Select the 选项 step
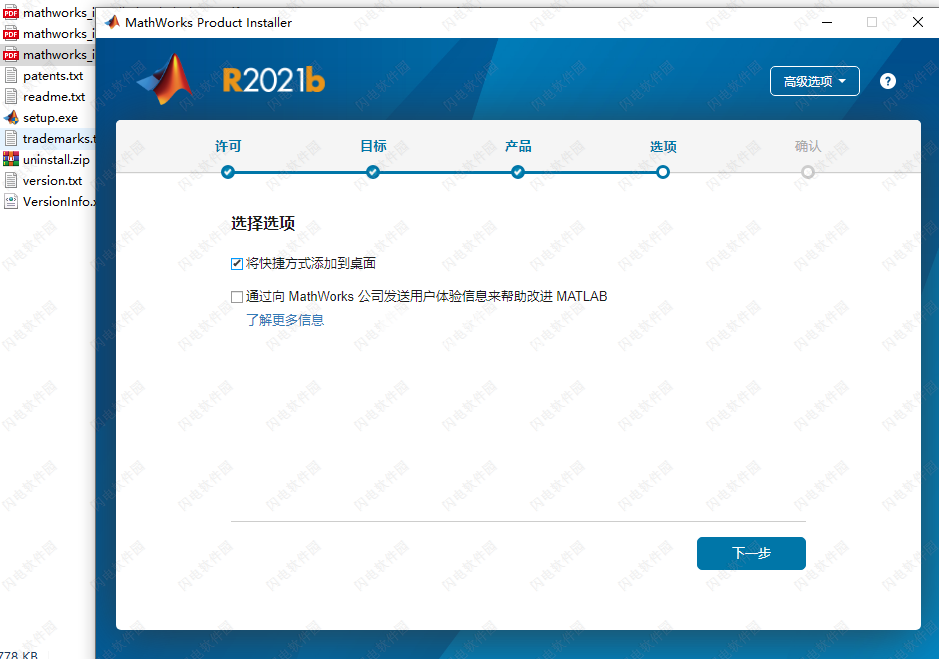Viewport: 939px width, 659px height. coord(662,172)
